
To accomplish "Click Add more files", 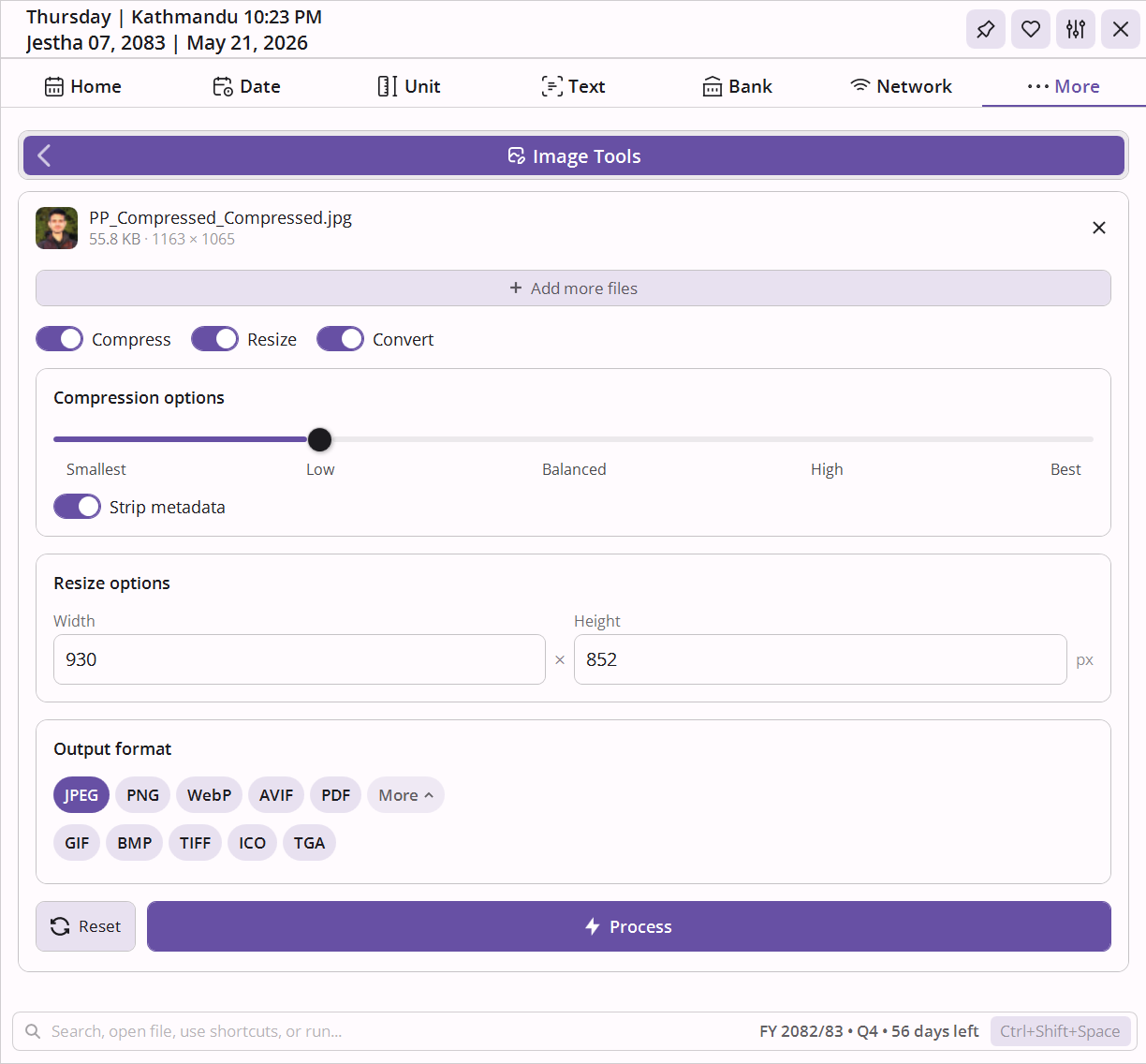I will click(573, 288).
